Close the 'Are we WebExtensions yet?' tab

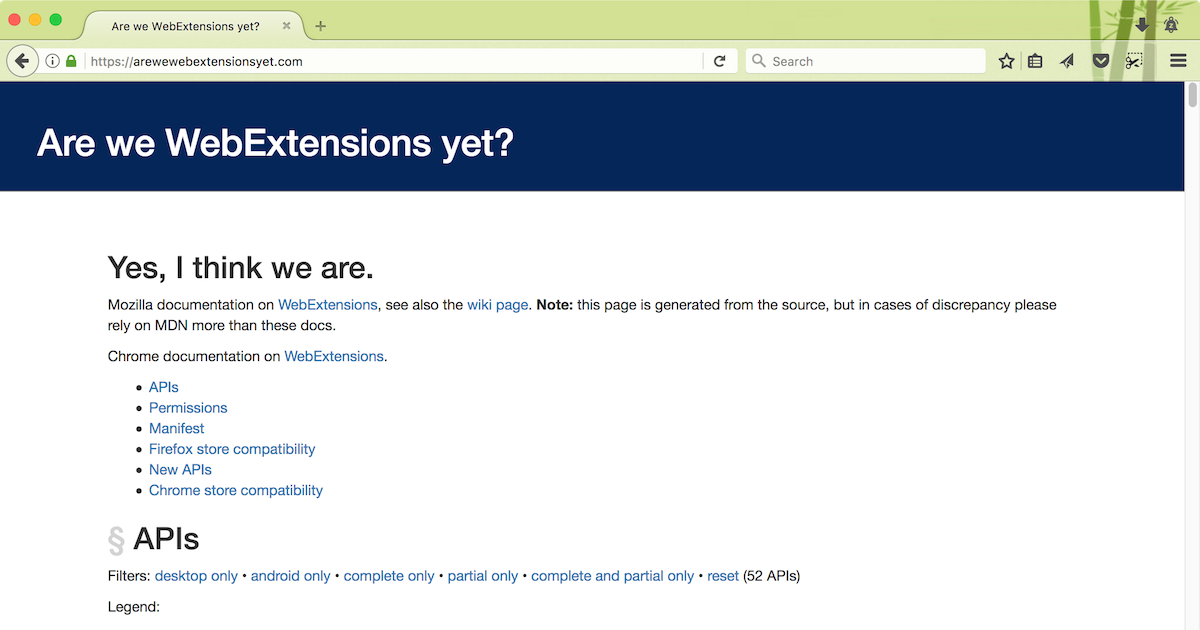coord(287,26)
